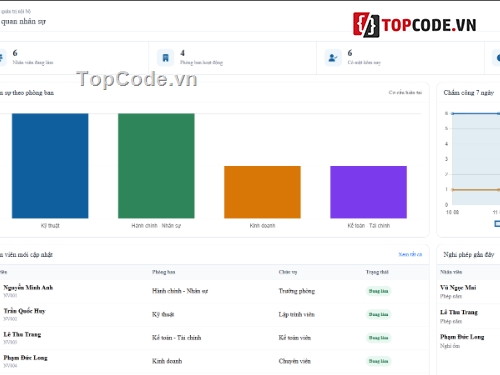Click the active departments bookmark icon
This screenshot has width=500, height=375.
click(x=165, y=58)
